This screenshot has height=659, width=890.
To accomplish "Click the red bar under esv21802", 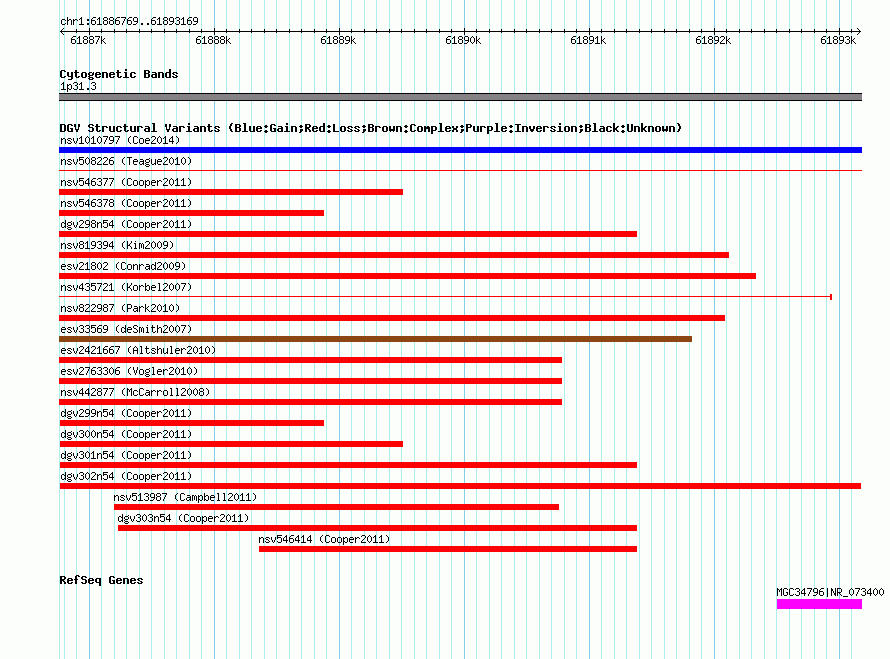I will tap(408, 276).
